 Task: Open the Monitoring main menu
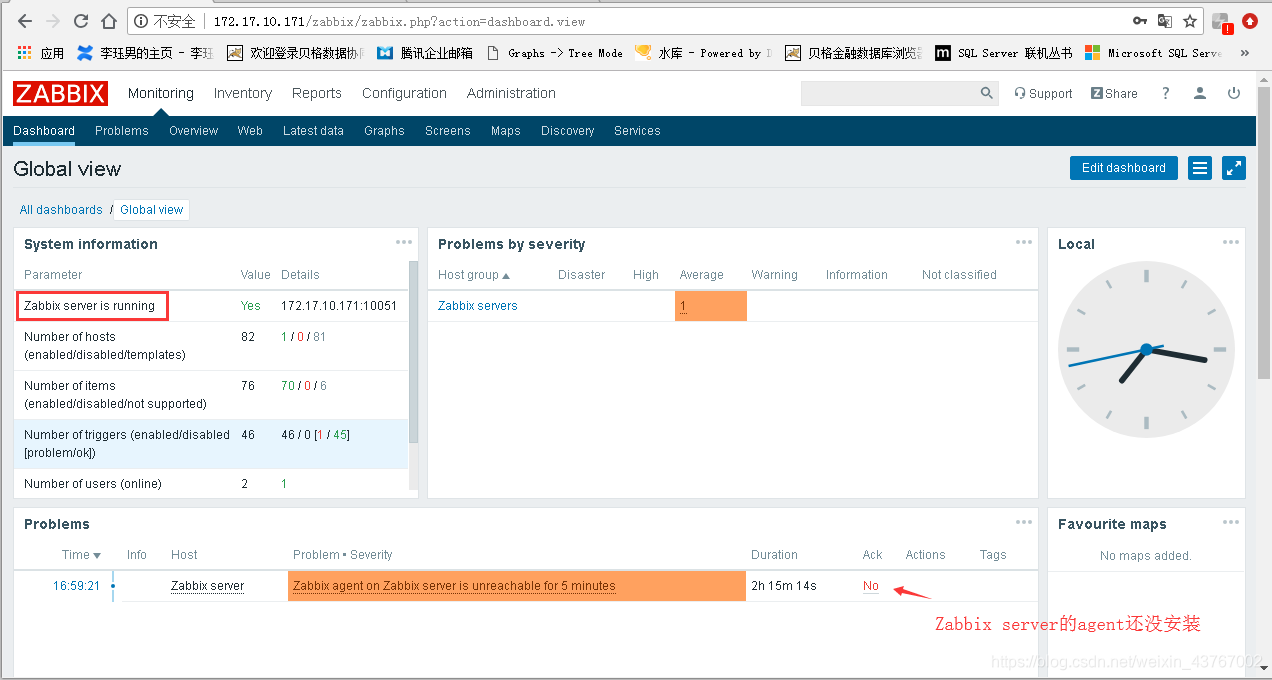pyautogui.click(x=161, y=93)
